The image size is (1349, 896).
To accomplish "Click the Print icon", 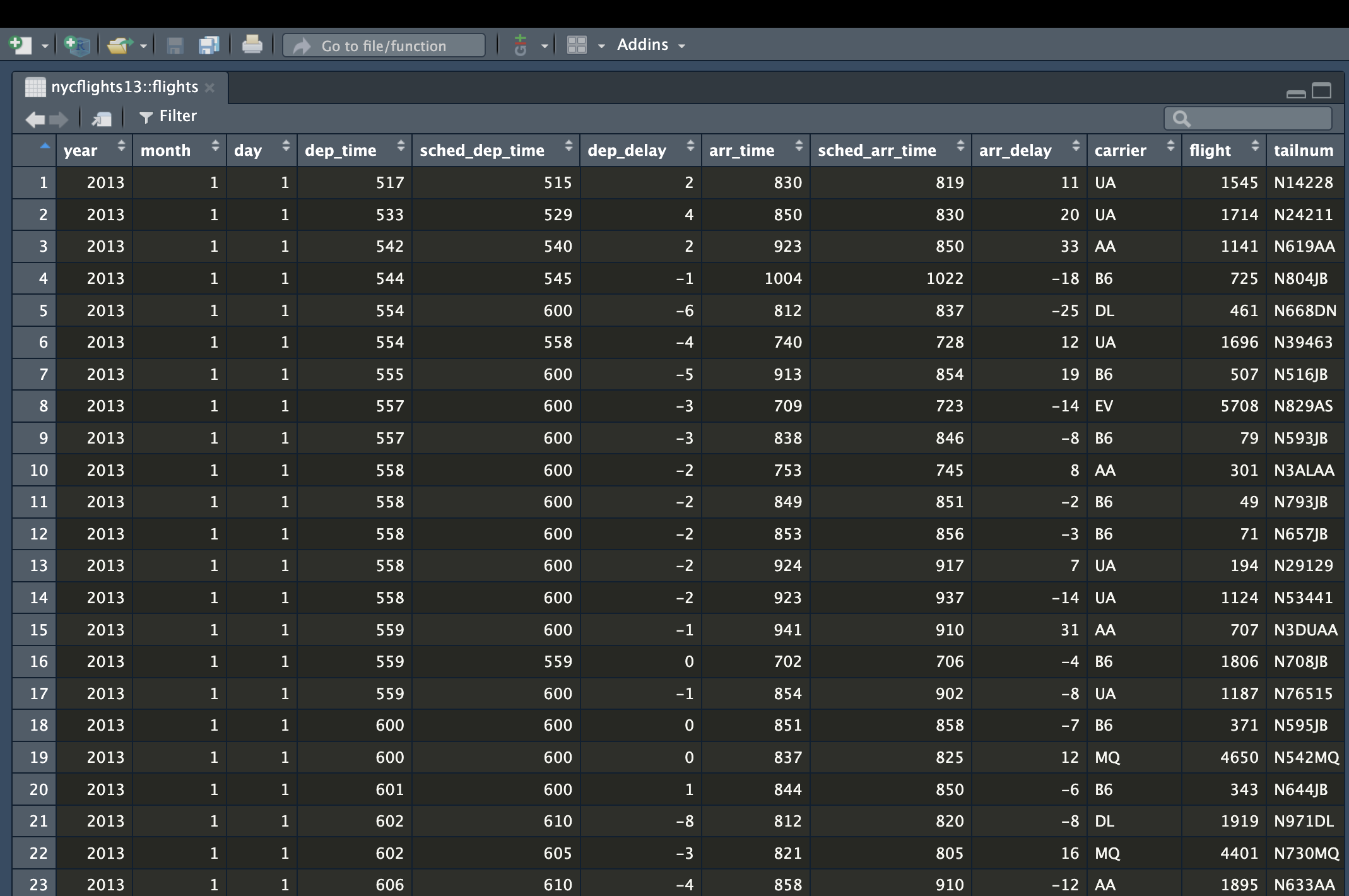I will tap(252, 45).
